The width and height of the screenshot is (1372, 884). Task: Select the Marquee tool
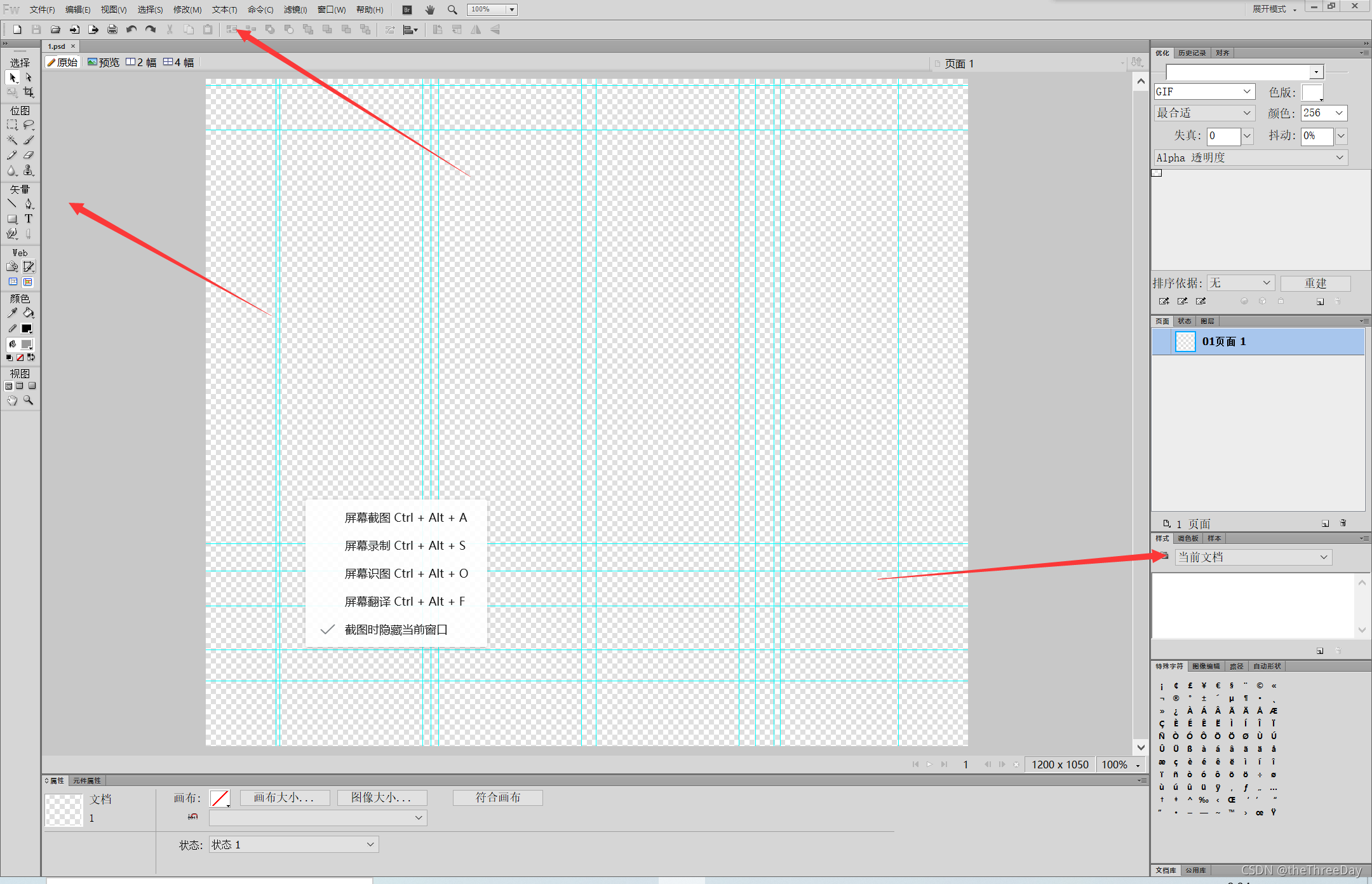pos(12,125)
